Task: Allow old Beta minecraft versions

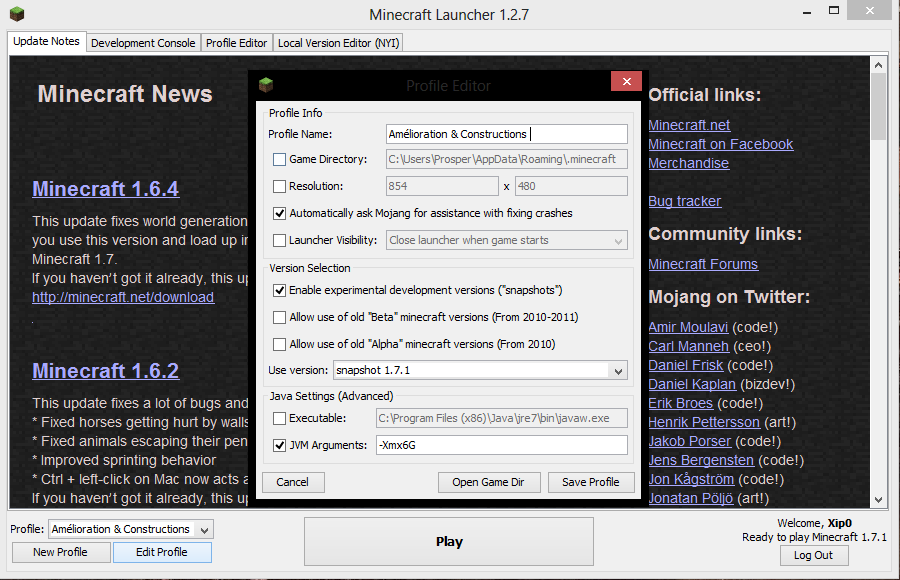Action: coord(280,317)
